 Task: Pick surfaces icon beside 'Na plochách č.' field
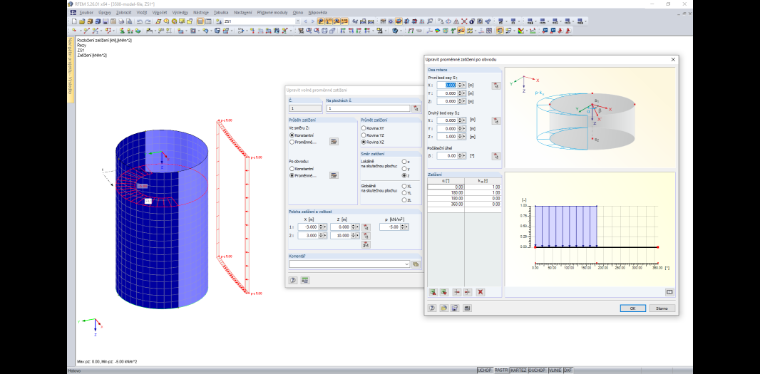[416, 109]
